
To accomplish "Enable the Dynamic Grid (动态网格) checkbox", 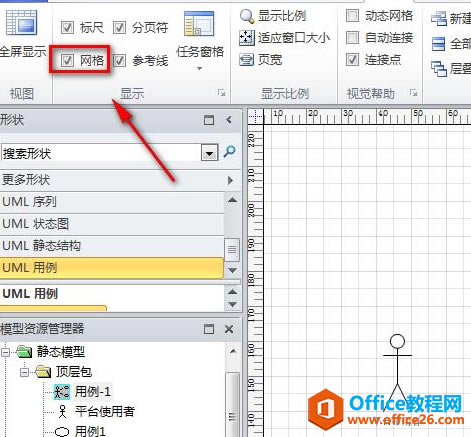I will 352,16.
